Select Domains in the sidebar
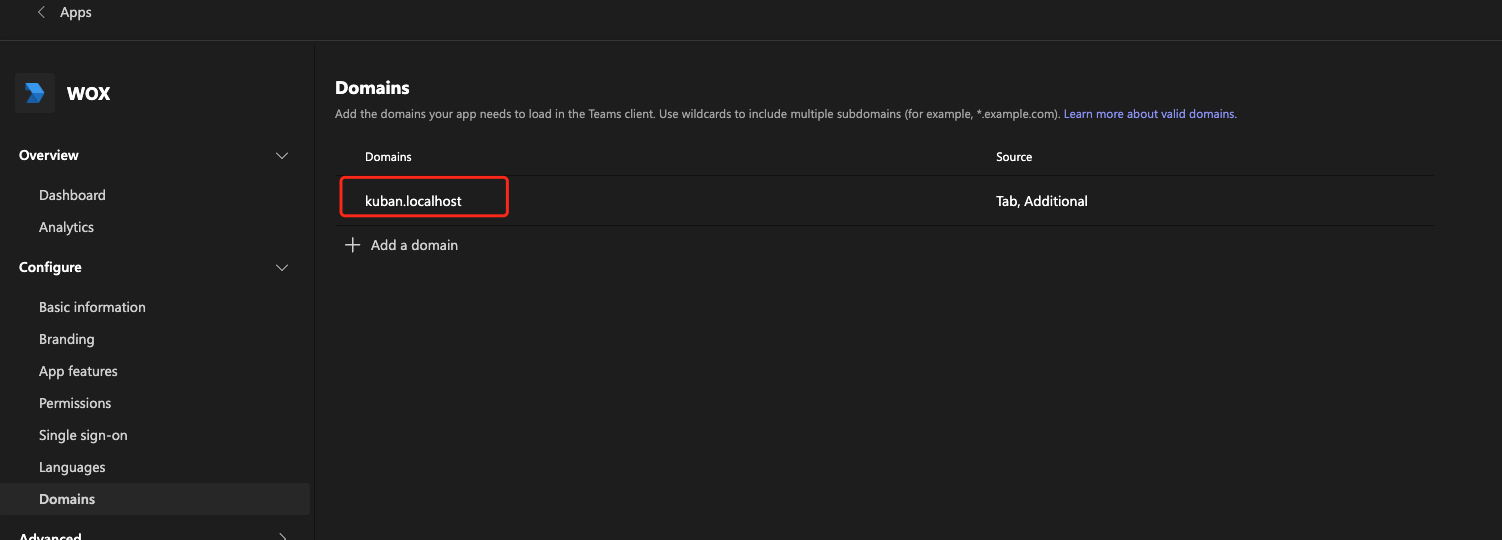The height and width of the screenshot is (540, 1502). [x=67, y=499]
